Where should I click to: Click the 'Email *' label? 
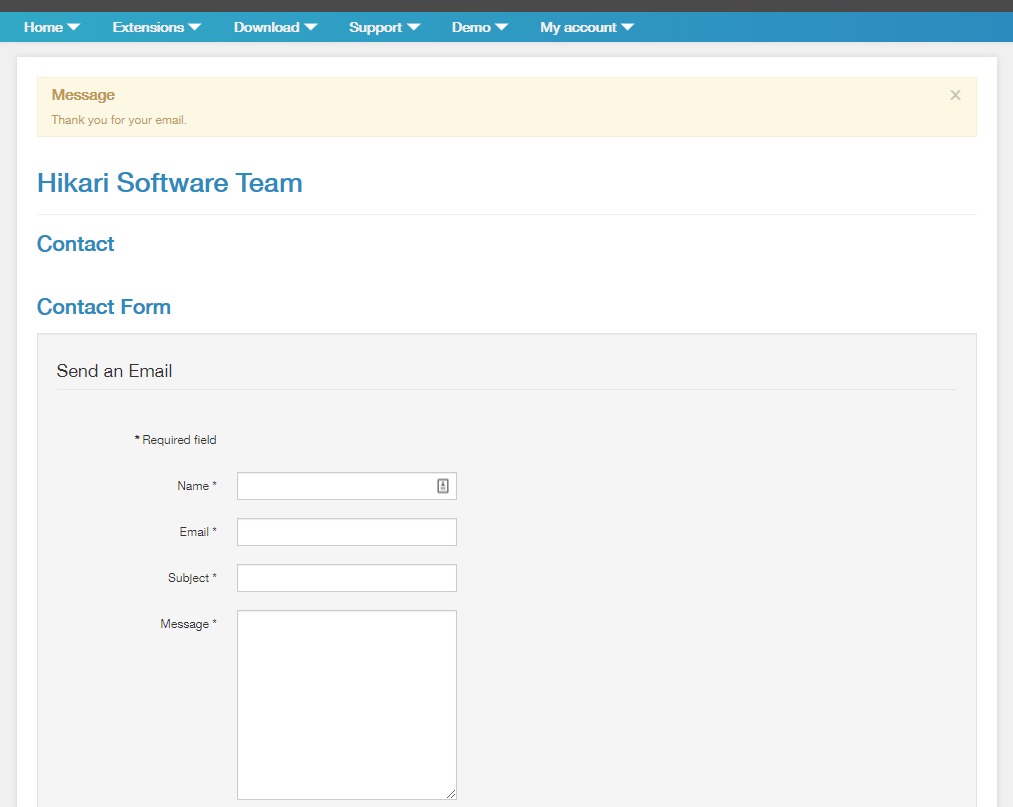pos(198,532)
